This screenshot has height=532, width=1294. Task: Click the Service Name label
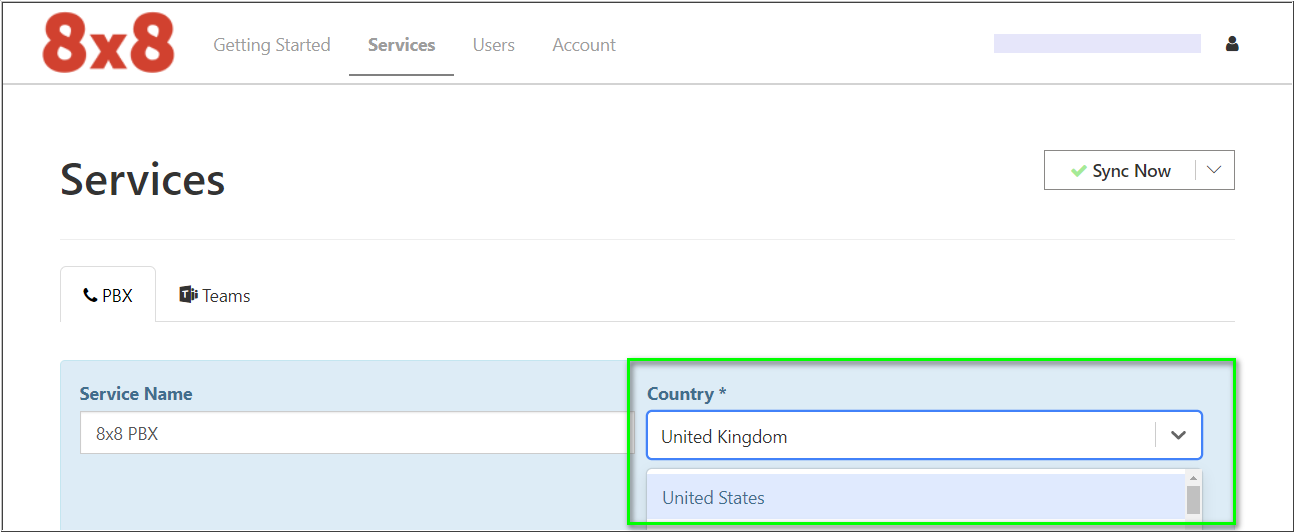[x=136, y=394]
